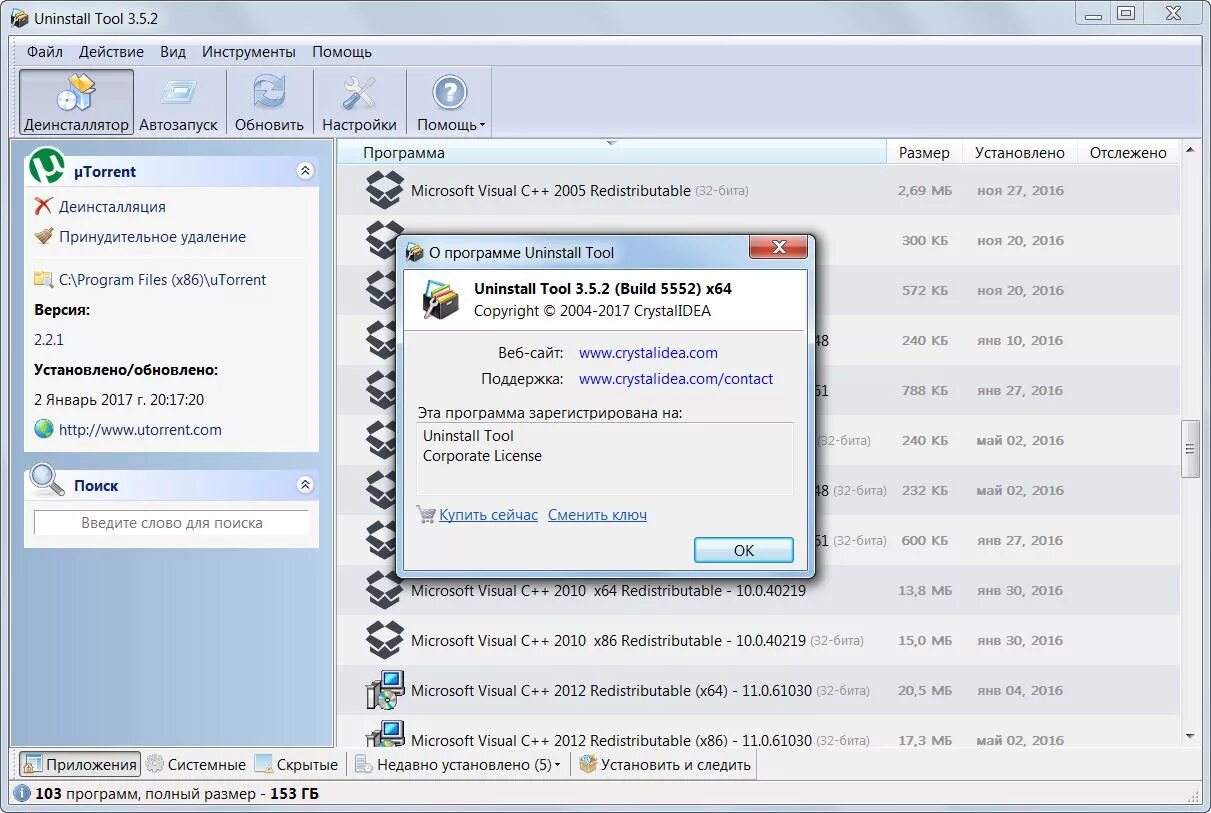Click the globe icon beside utorrent.com
Screen dimensions: 1211x813
(x=43, y=429)
